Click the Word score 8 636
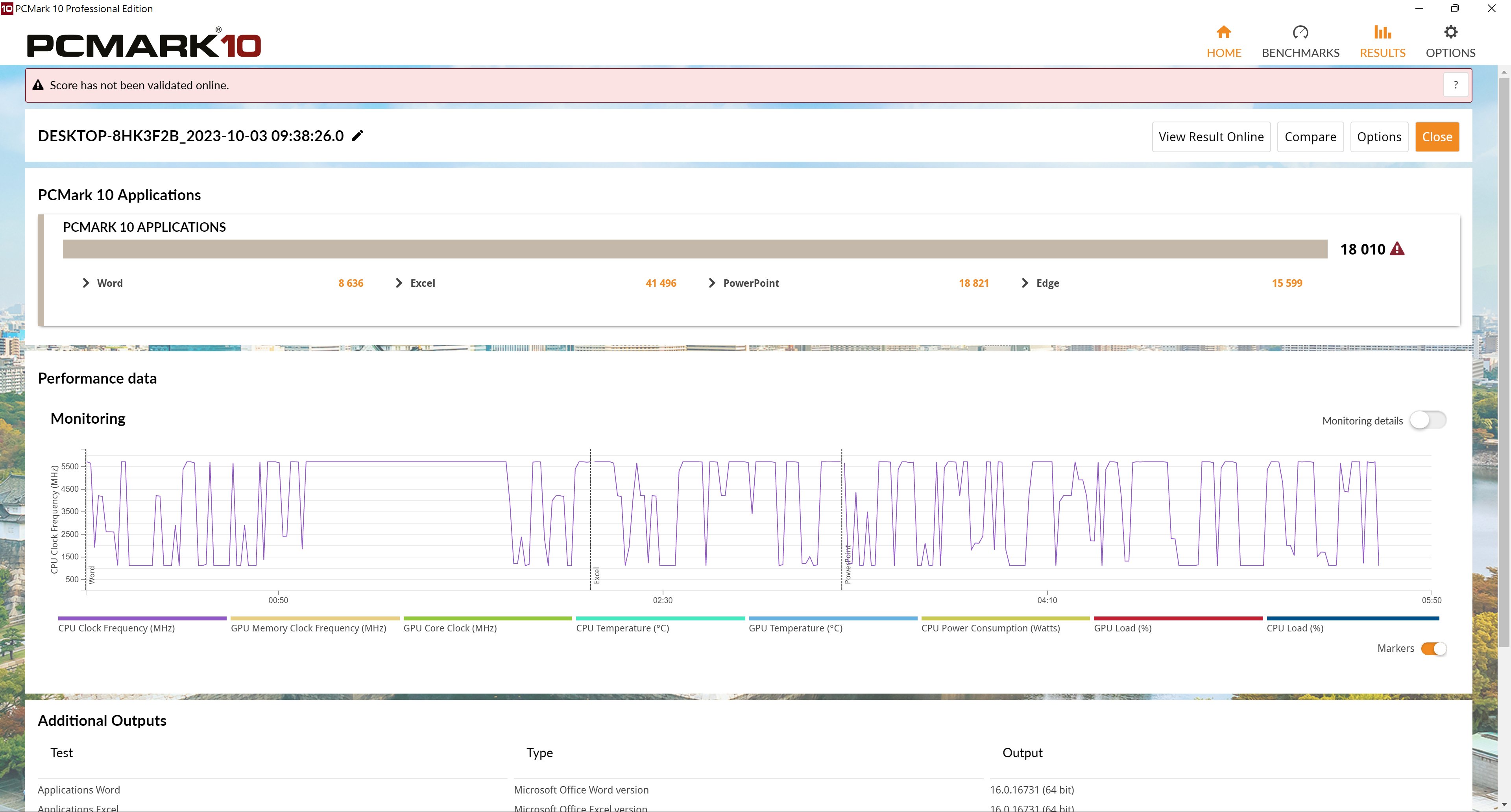Viewport: 1511px width, 812px height. (x=351, y=283)
